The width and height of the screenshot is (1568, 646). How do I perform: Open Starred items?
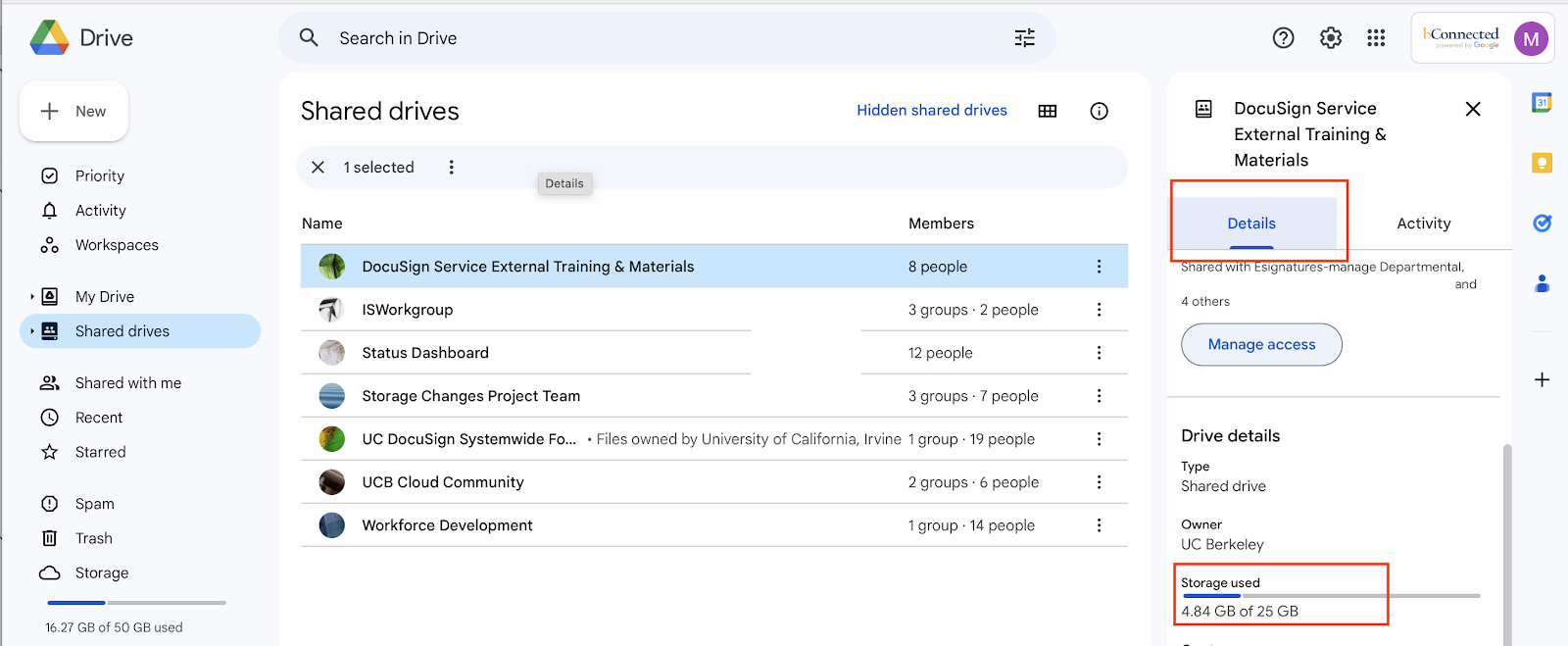pos(100,452)
